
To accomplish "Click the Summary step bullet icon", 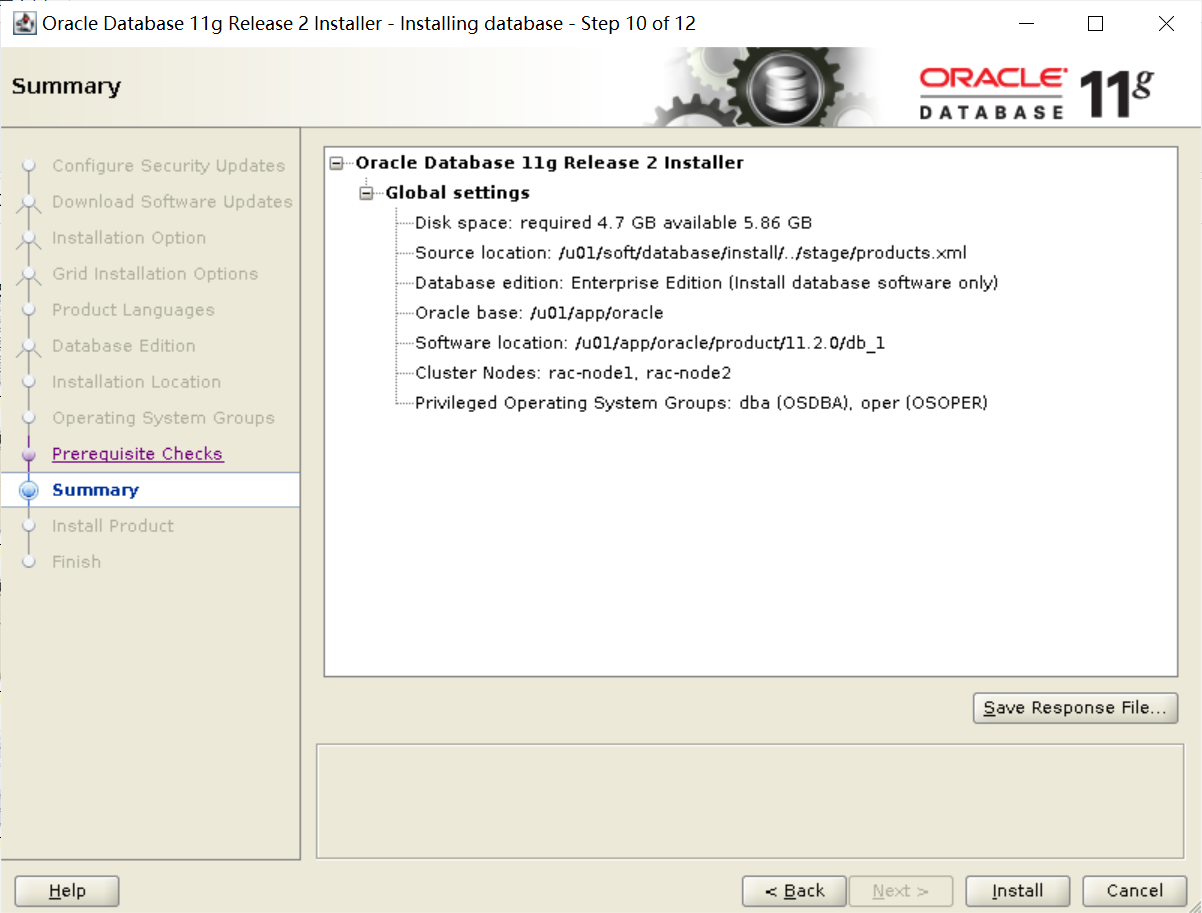I will coord(29,490).
